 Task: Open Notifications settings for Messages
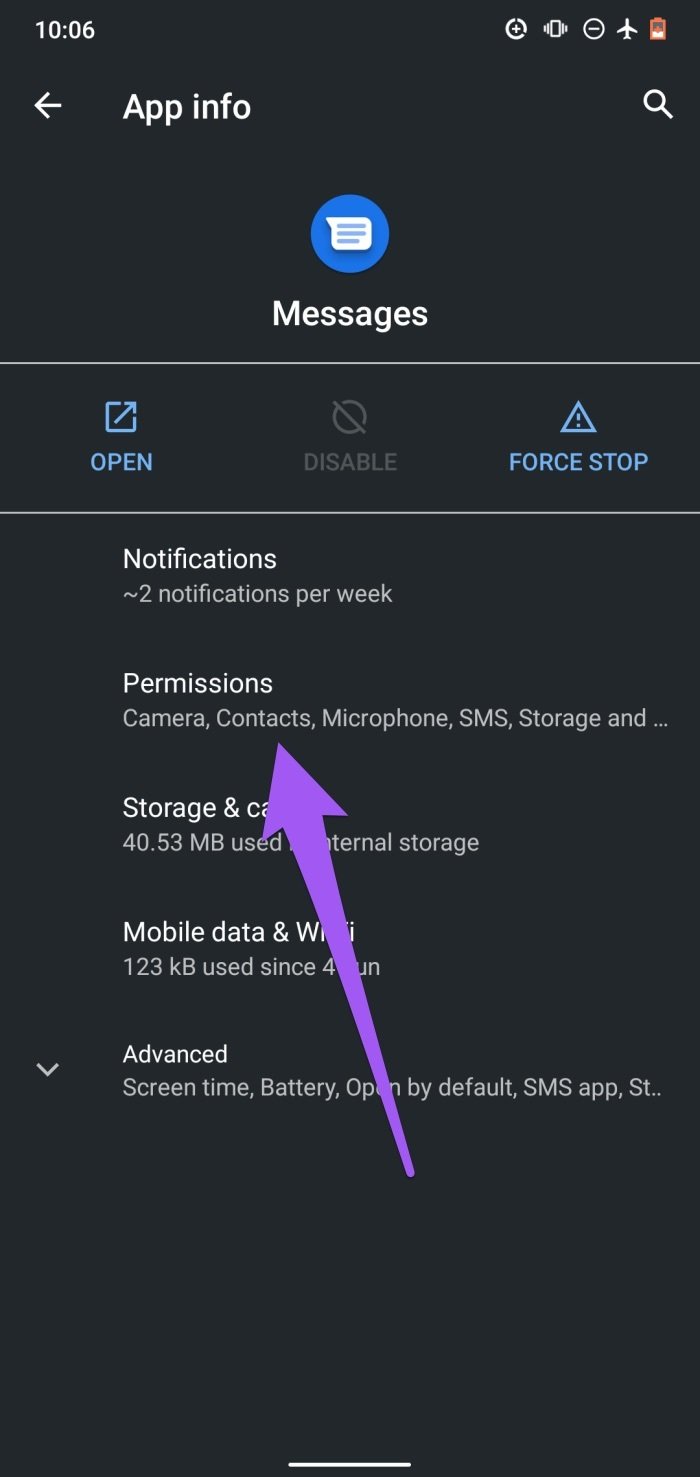pyautogui.click(x=199, y=558)
